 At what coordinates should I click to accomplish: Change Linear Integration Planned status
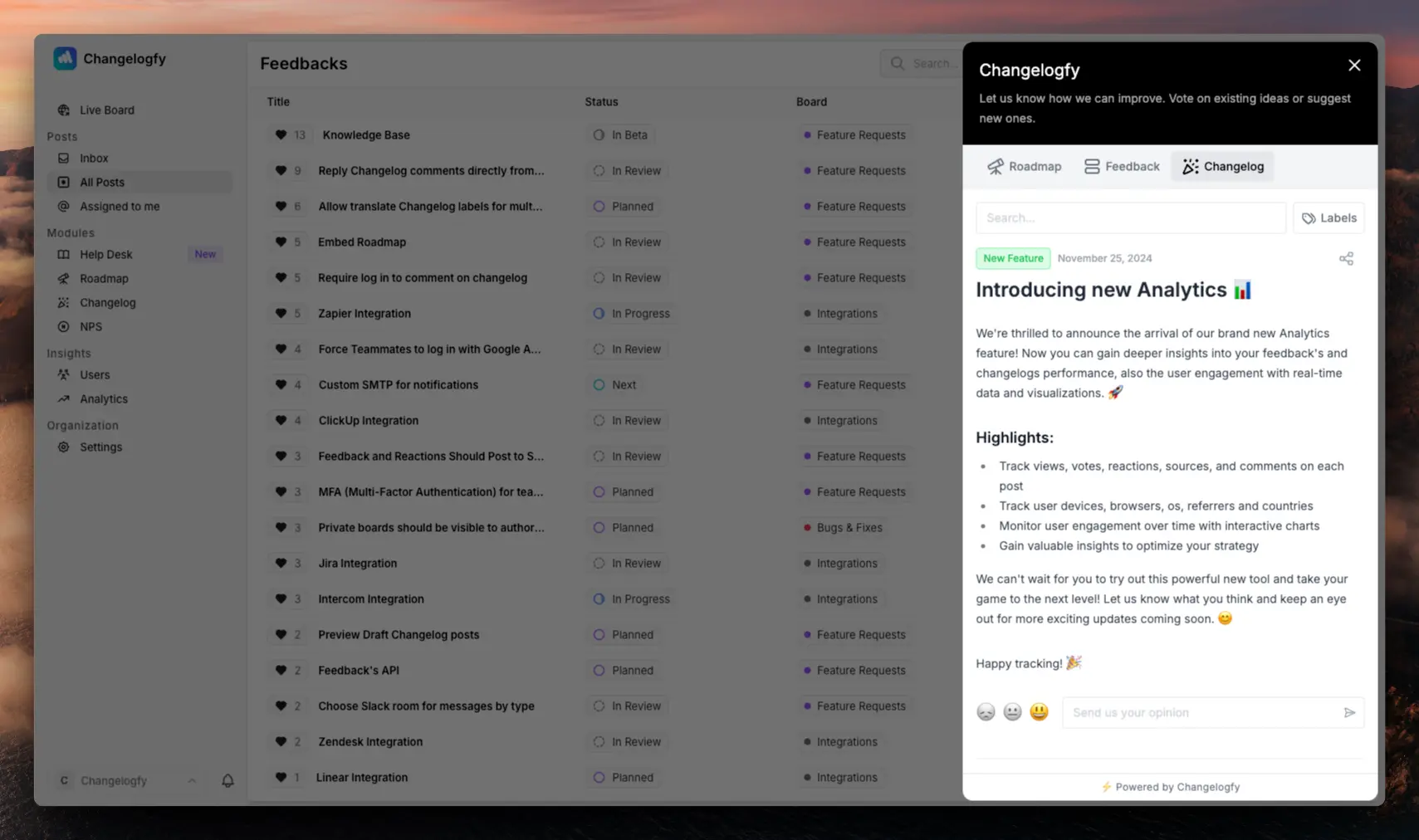[x=624, y=777]
